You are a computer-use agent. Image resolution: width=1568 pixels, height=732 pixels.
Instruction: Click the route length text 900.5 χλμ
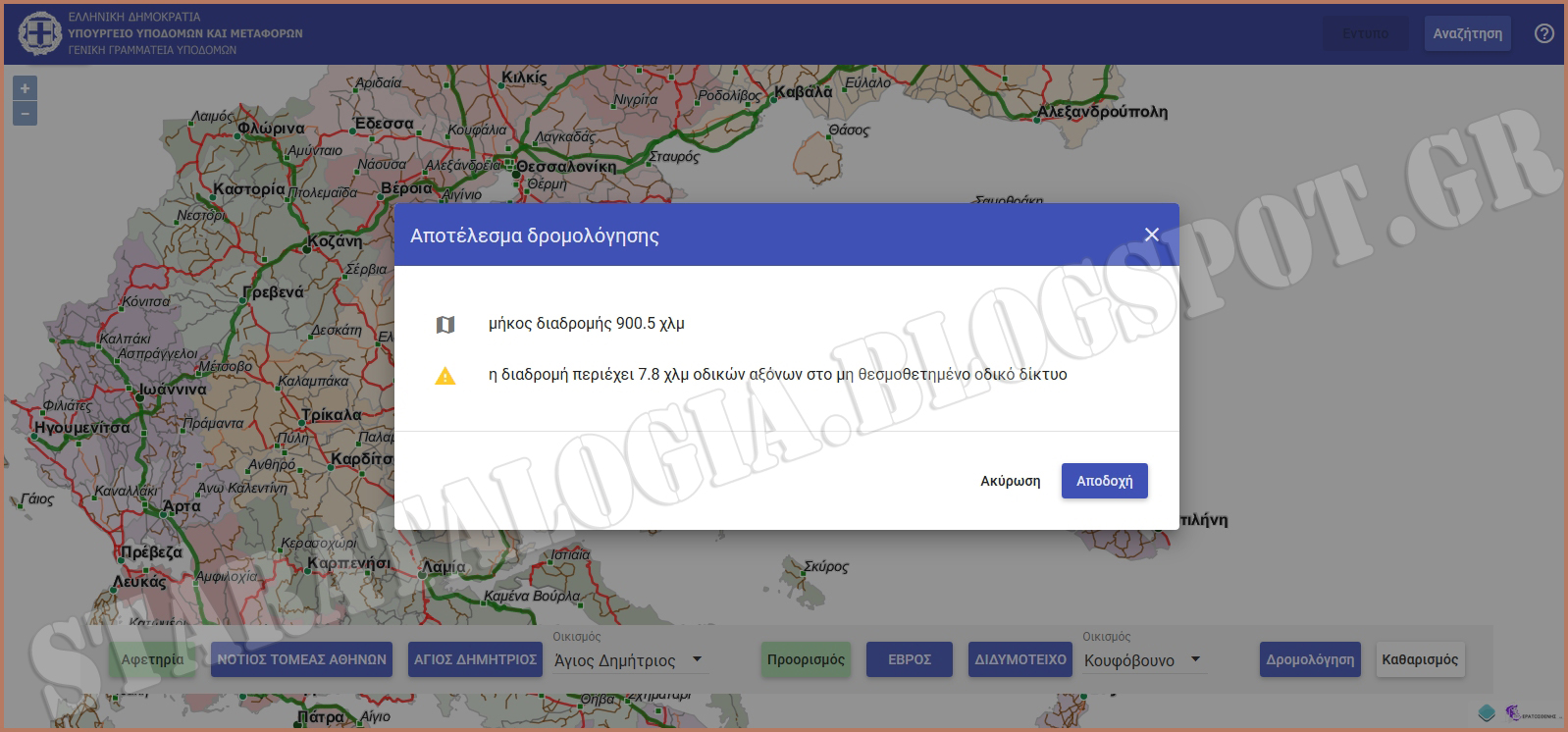(587, 323)
